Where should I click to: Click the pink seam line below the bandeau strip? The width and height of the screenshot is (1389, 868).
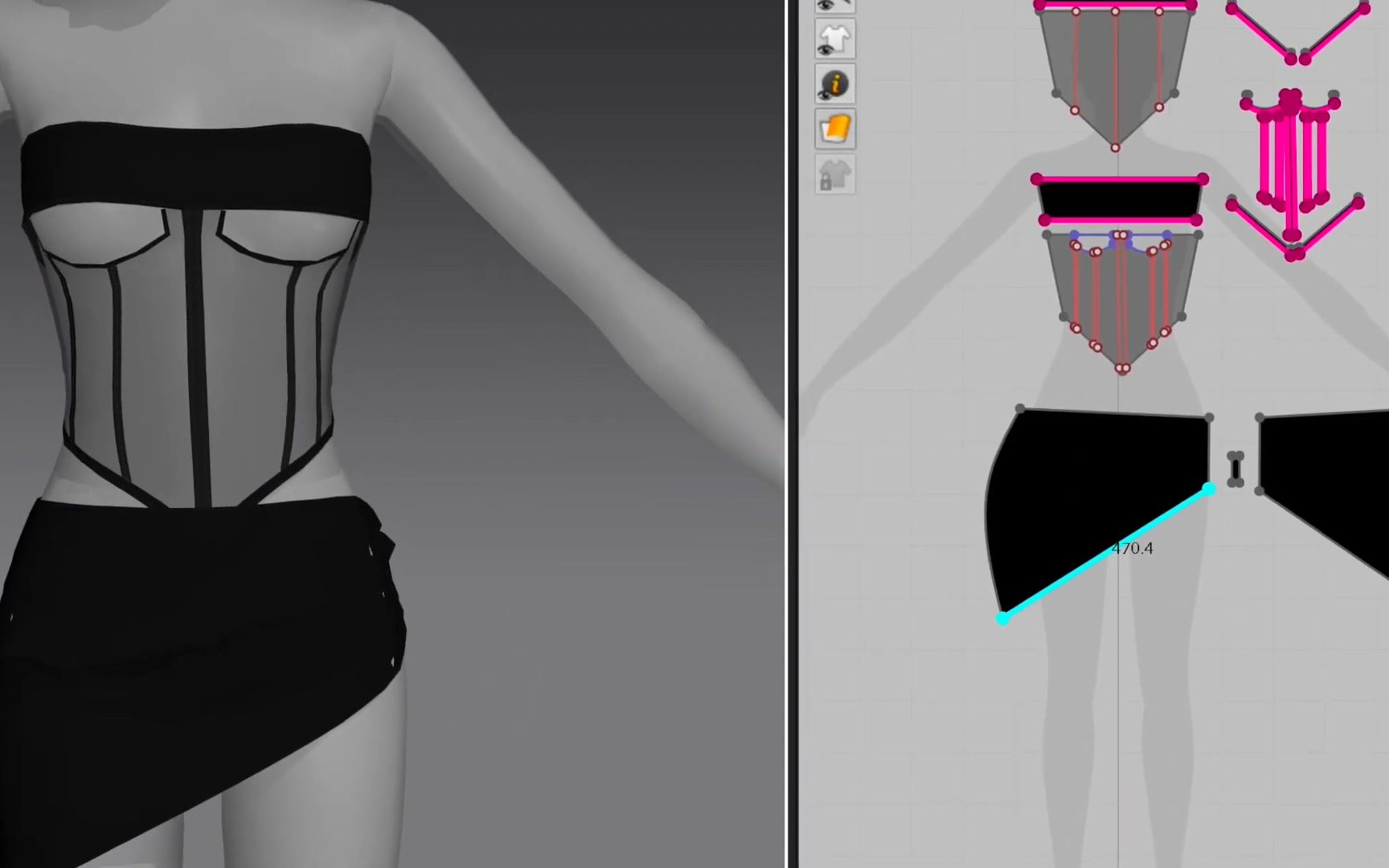point(1120,220)
